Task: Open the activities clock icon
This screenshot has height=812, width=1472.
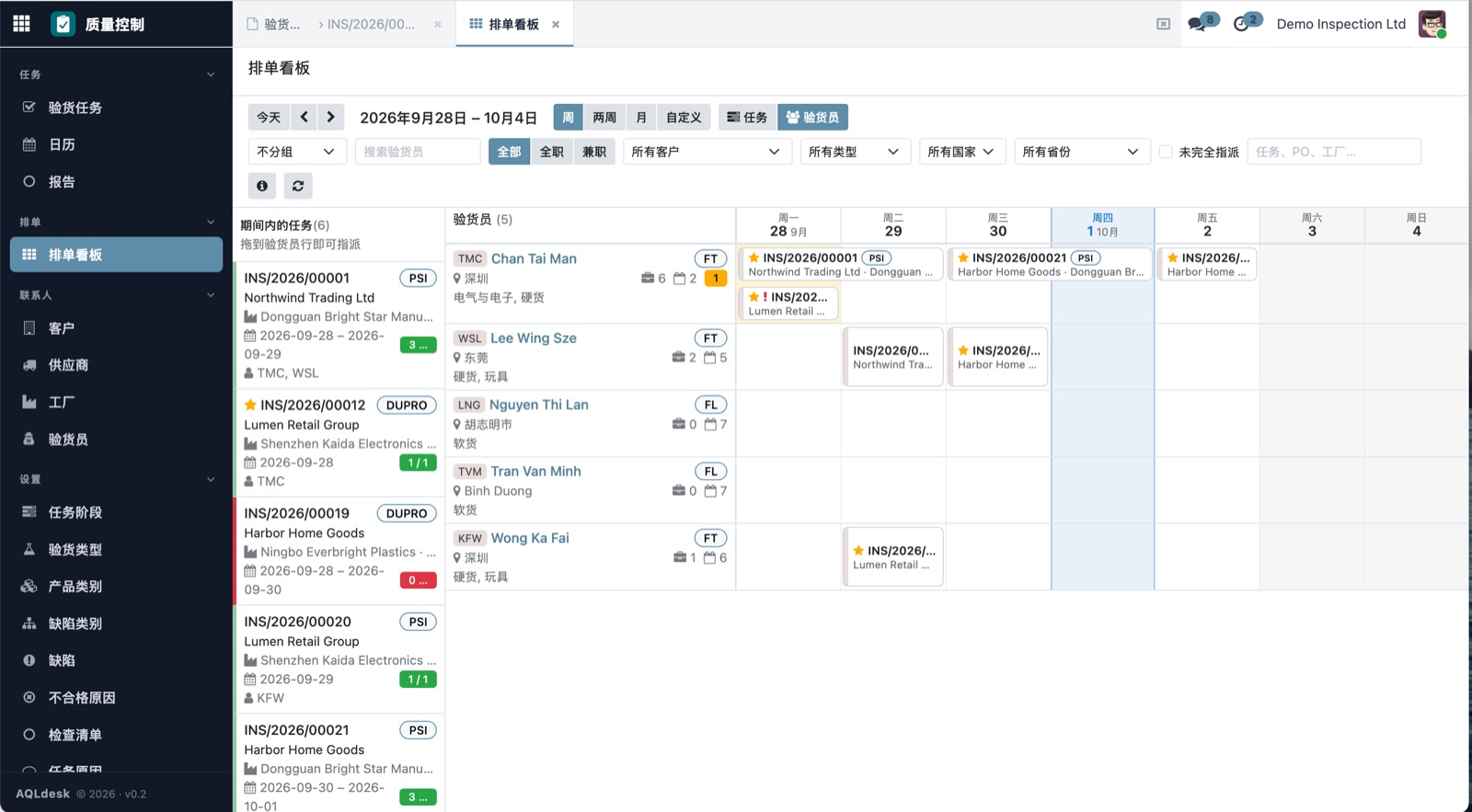Action: click(x=1241, y=24)
